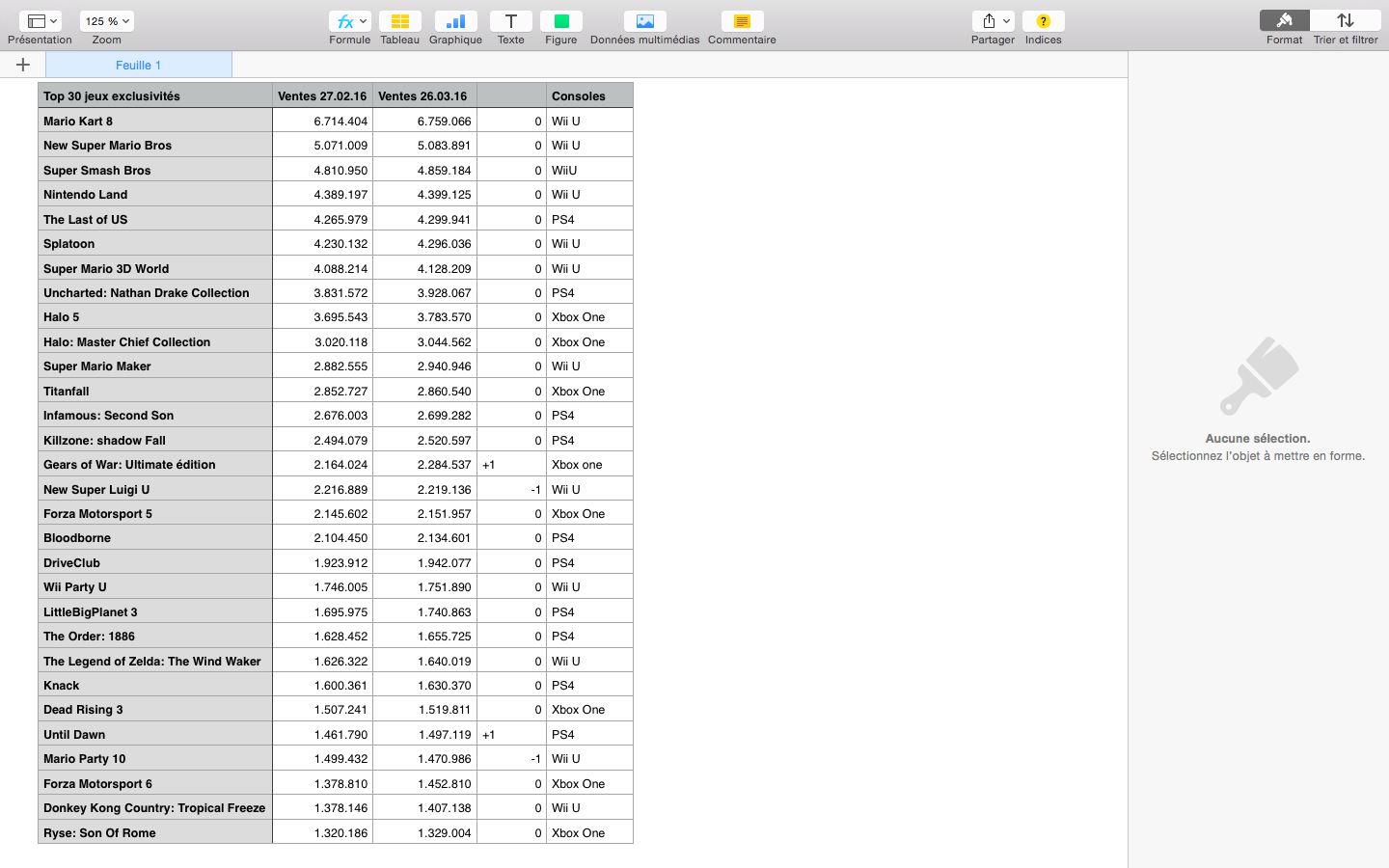Select -1 cell in New Super Luigi U row
The height and width of the screenshot is (868, 1389).
(511, 489)
